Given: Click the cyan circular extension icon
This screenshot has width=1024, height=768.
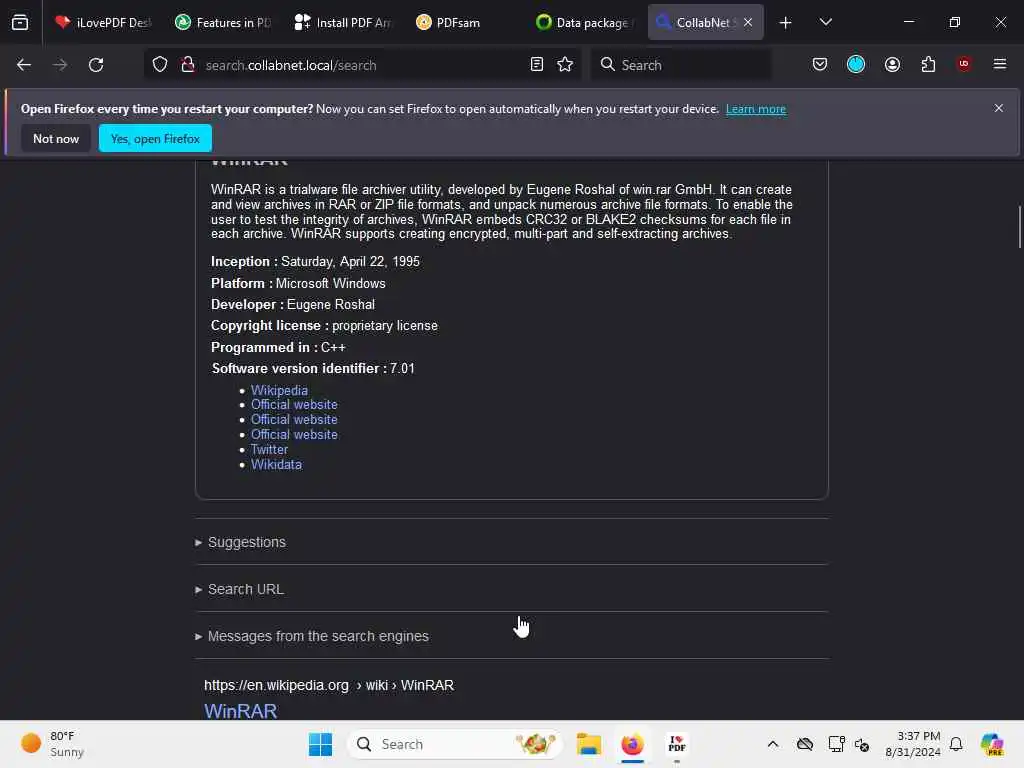Looking at the screenshot, I should tap(856, 64).
